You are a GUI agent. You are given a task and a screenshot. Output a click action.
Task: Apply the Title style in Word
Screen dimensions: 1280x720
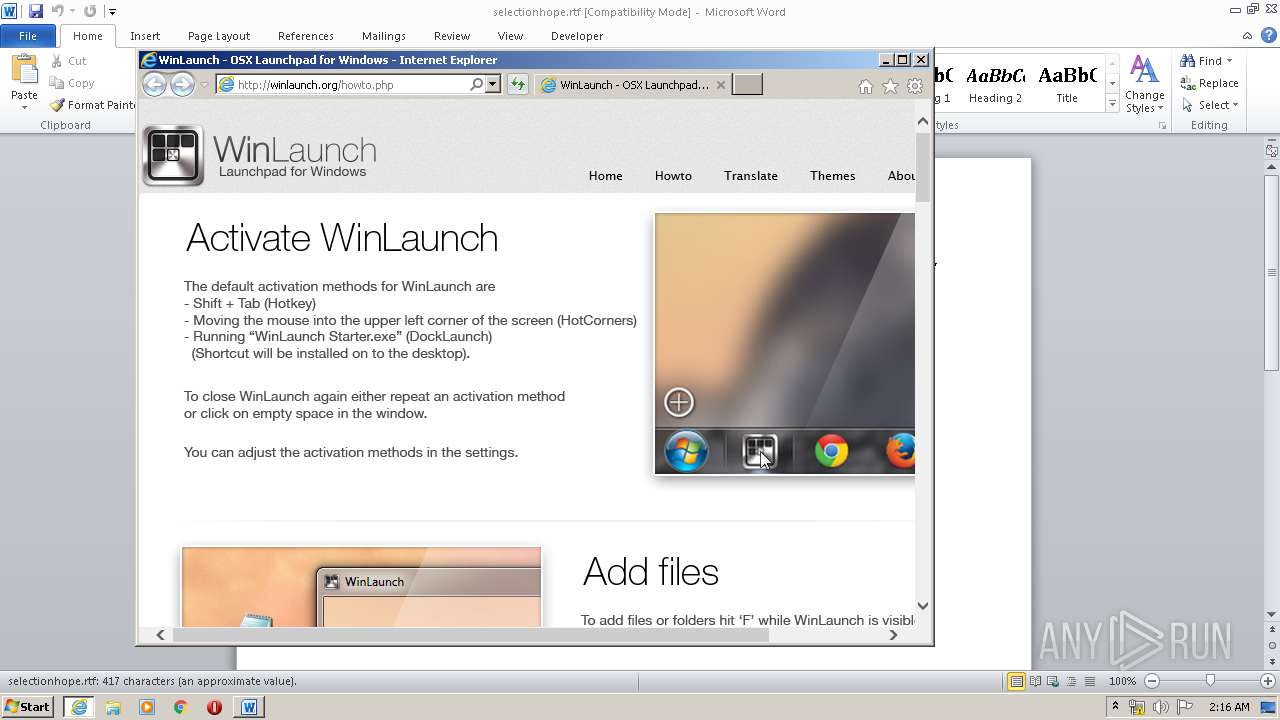pyautogui.click(x=1067, y=84)
